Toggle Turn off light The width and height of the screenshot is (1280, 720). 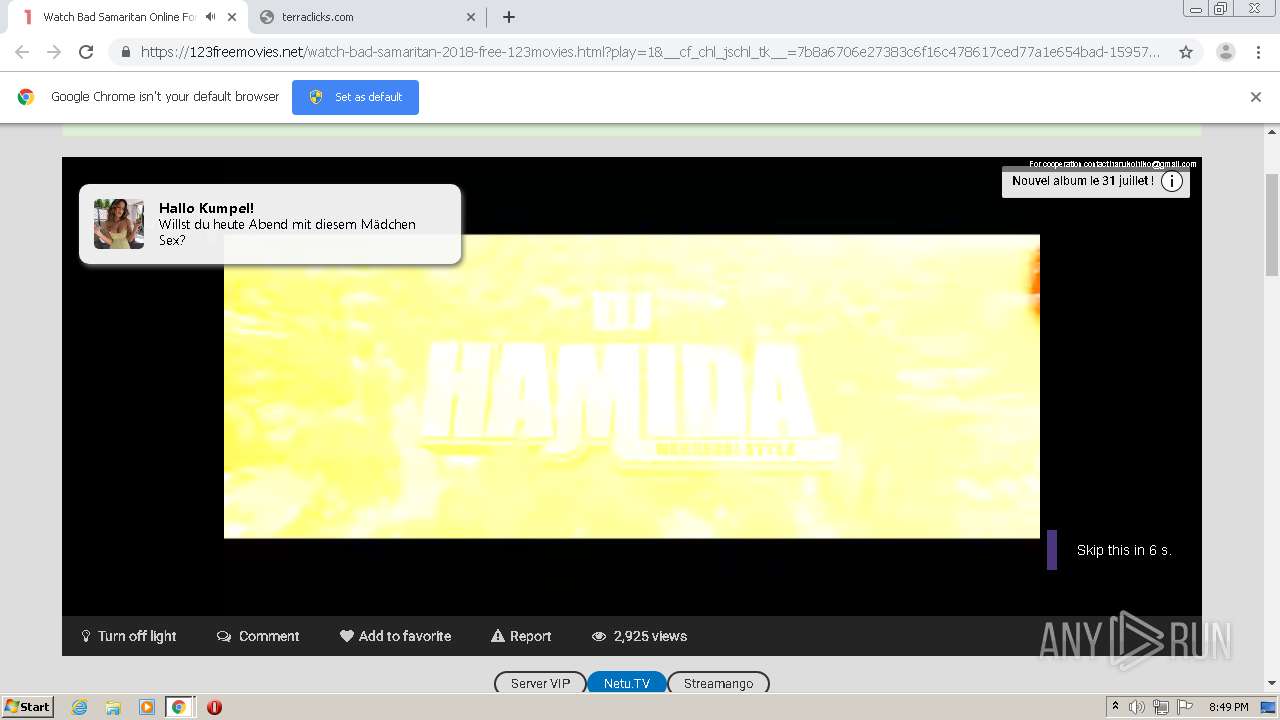(x=129, y=636)
